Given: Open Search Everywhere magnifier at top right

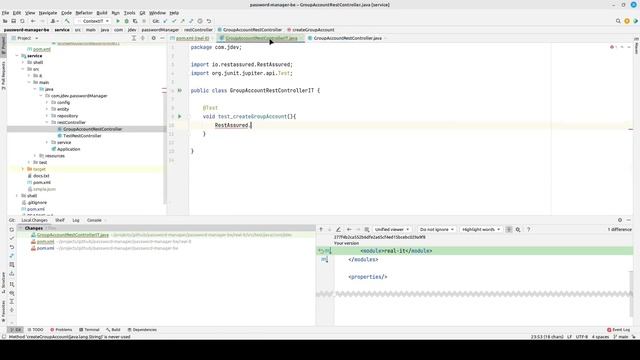Looking at the screenshot, I should pyautogui.click(x=618, y=21).
